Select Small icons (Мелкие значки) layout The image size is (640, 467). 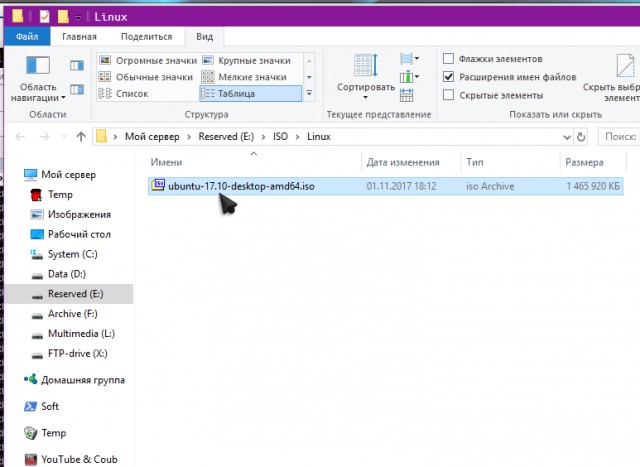tap(244, 77)
